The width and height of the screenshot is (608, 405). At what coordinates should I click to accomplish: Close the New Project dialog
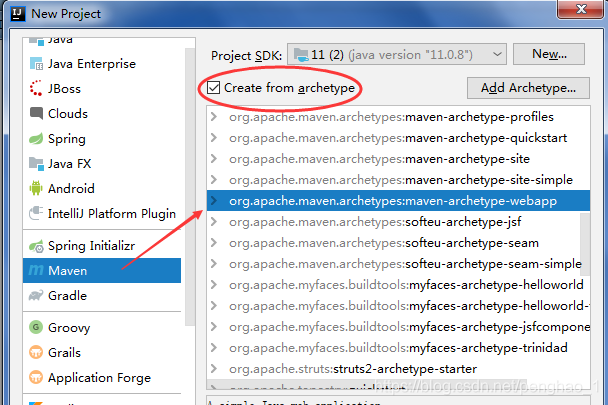click(580, 9)
